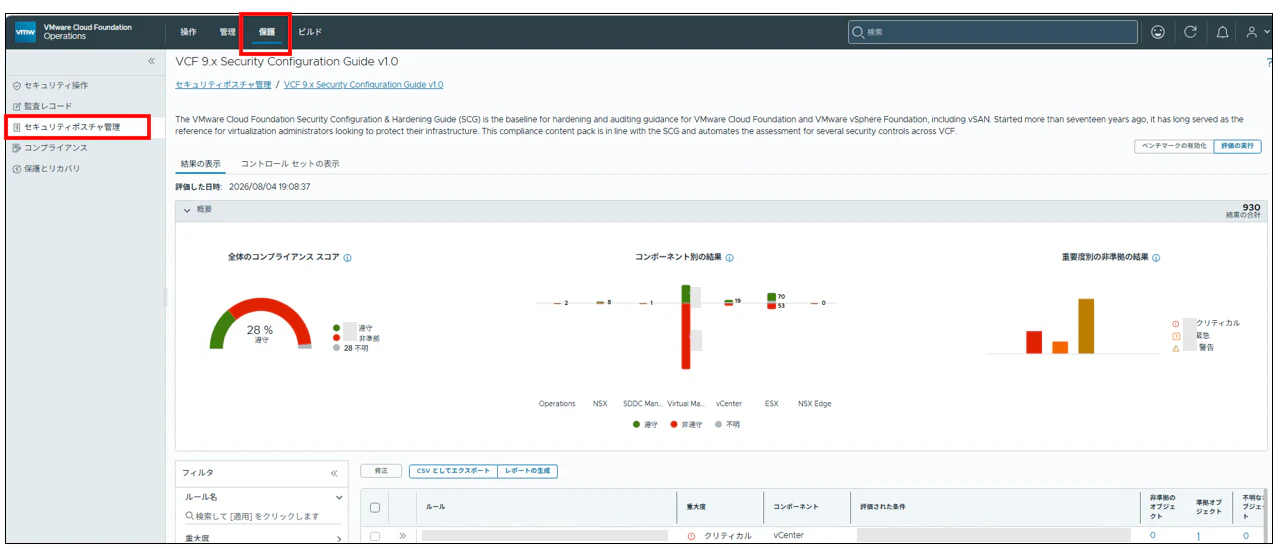Open the user account menu

(1256, 32)
